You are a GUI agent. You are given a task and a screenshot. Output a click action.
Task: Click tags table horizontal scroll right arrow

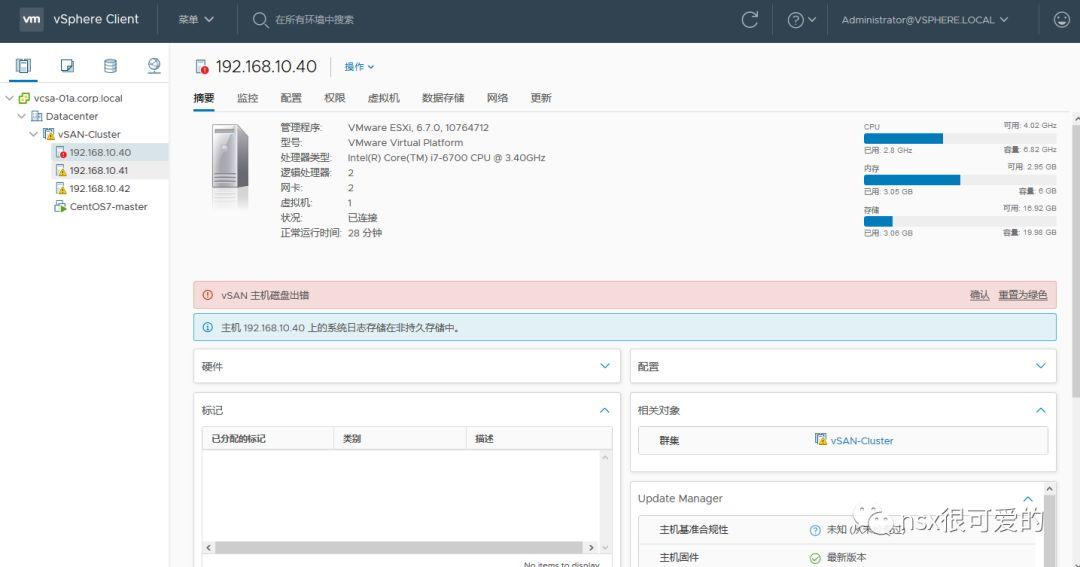(590, 547)
